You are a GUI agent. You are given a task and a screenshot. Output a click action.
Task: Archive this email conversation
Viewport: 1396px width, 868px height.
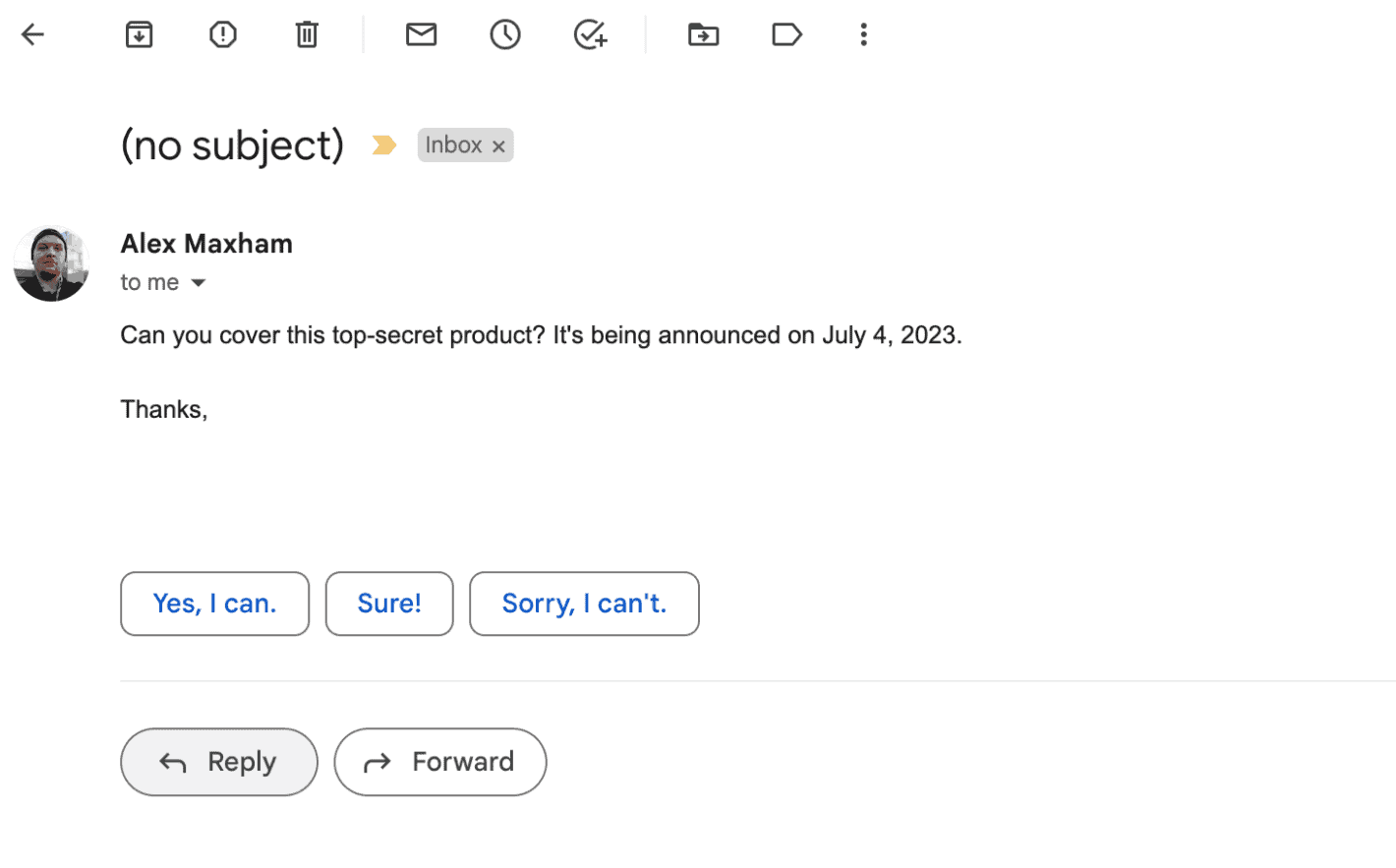click(x=139, y=35)
